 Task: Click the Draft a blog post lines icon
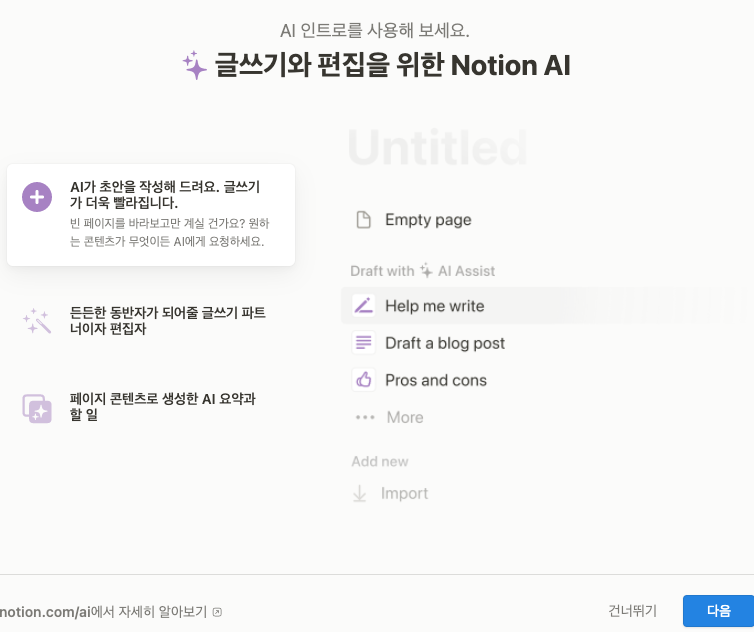364,343
